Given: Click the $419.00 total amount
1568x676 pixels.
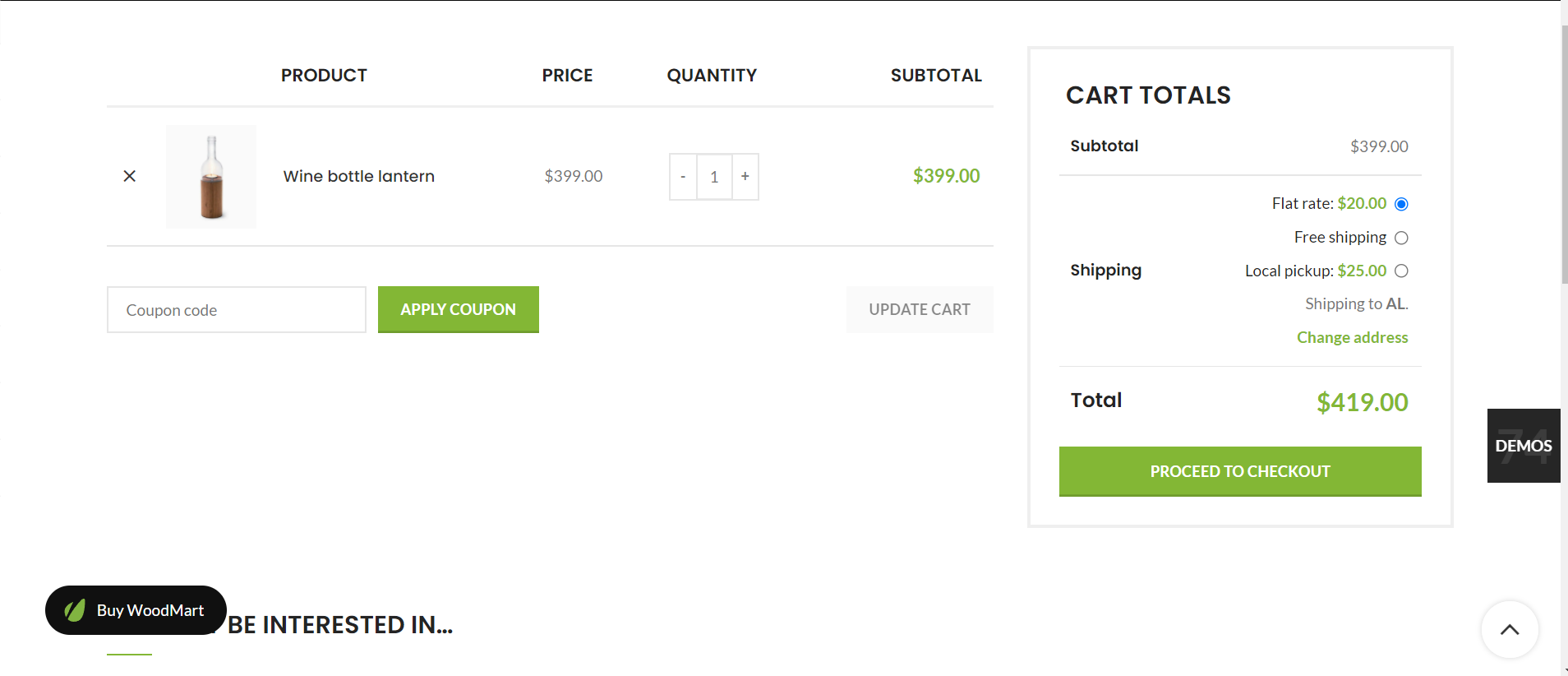Looking at the screenshot, I should (1362, 402).
